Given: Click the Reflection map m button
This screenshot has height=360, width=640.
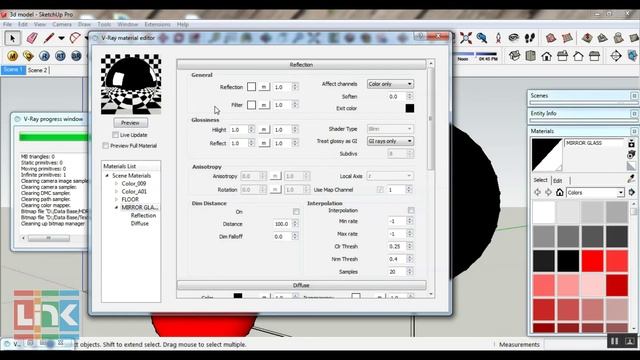Looking at the screenshot, I should 264,87.
